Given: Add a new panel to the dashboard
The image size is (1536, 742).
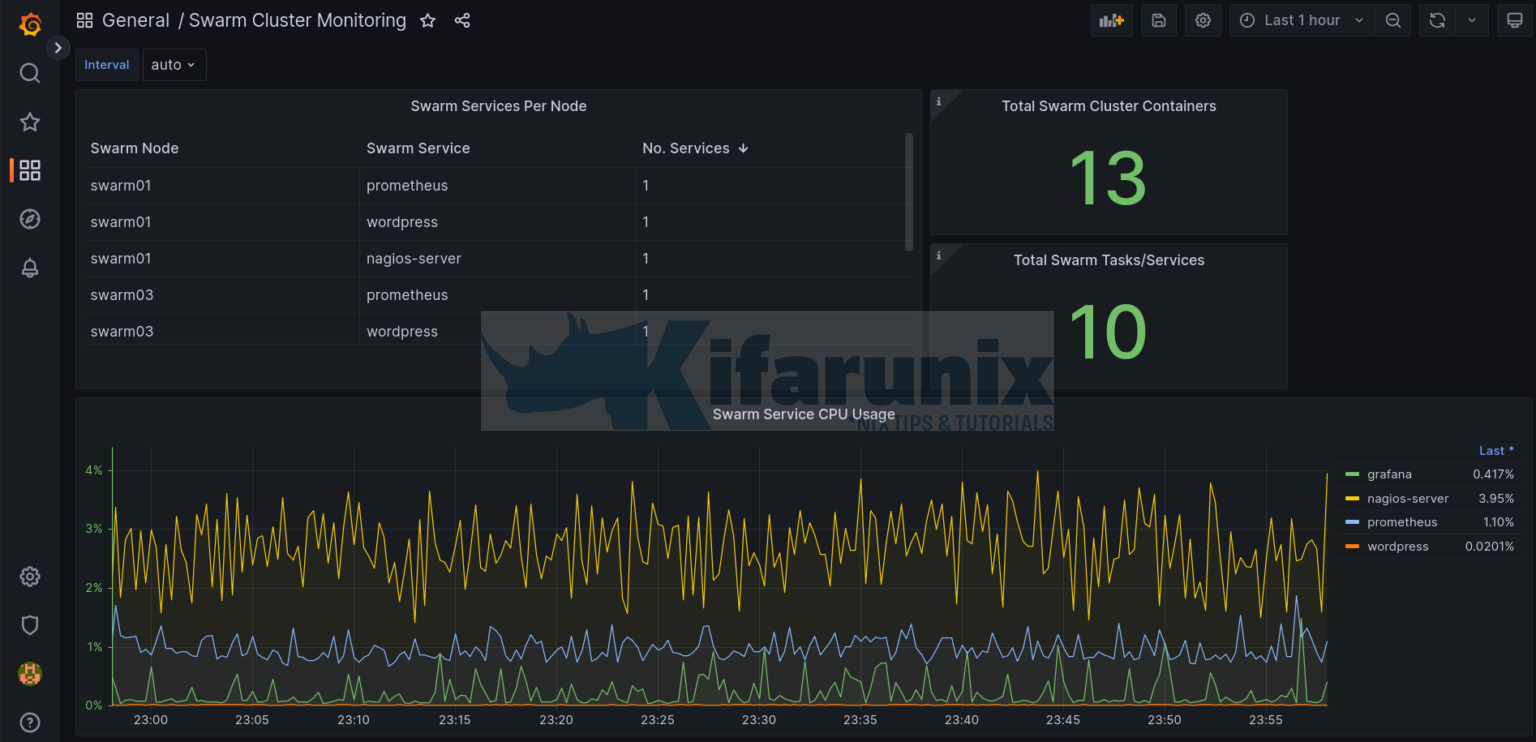Looking at the screenshot, I should 1112,20.
